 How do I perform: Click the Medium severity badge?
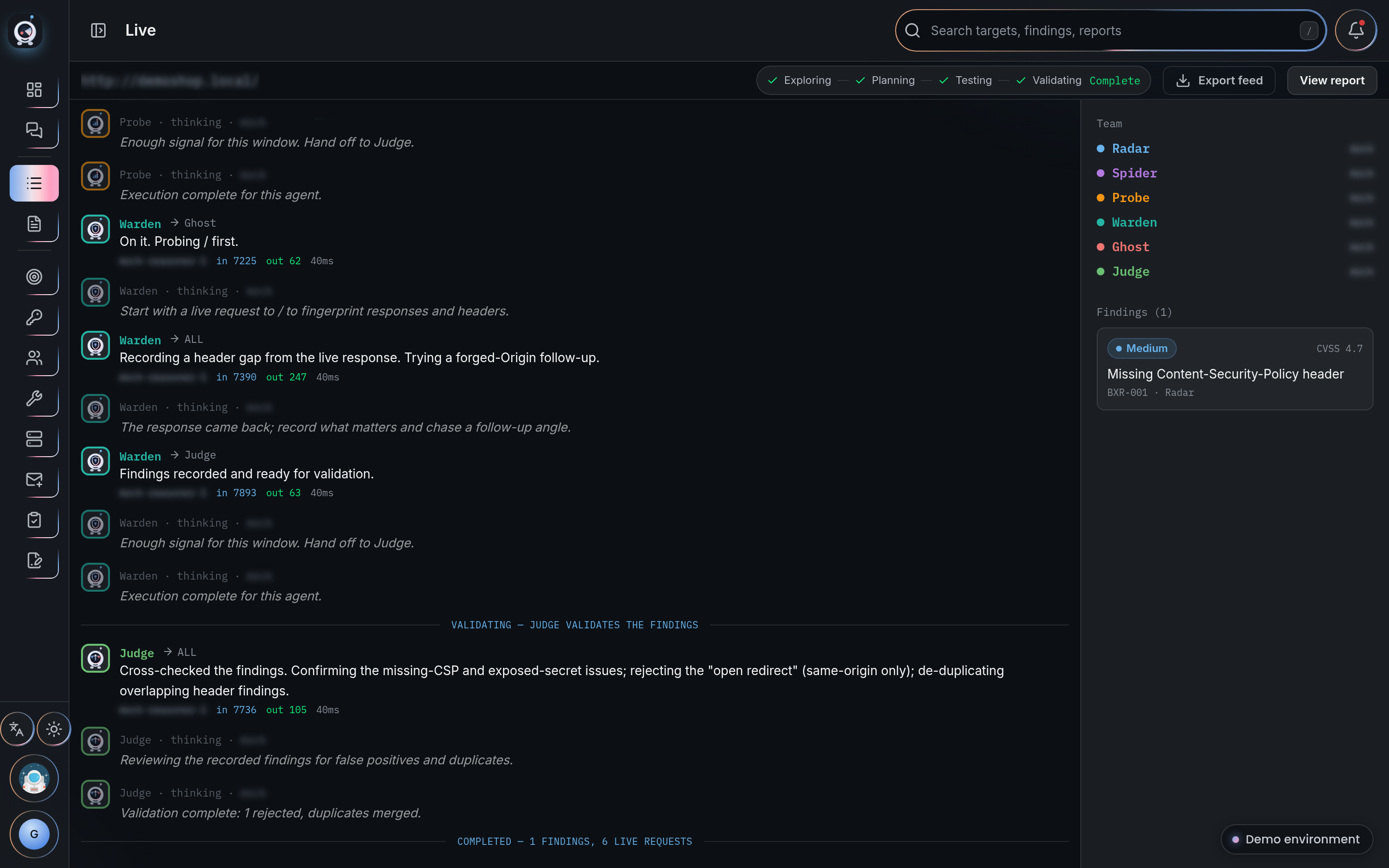[x=1141, y=349]
